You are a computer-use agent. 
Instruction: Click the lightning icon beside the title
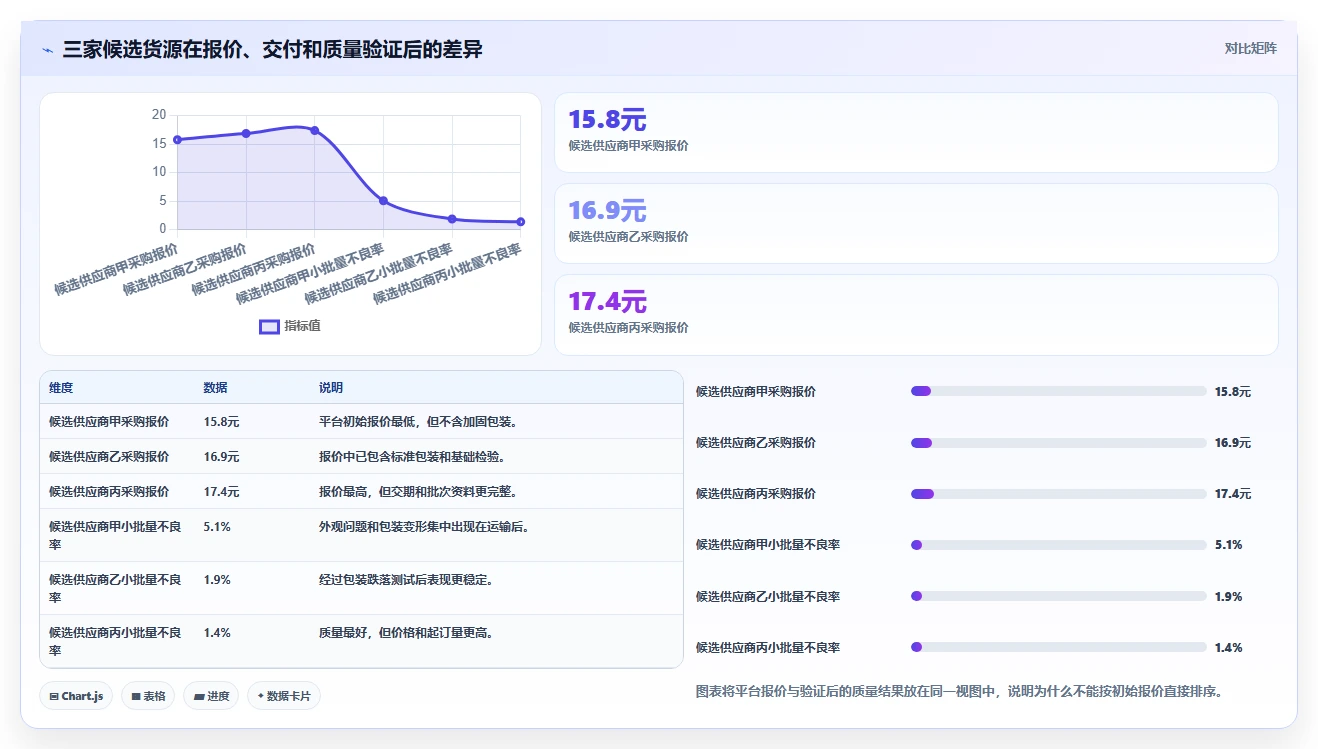(x=48, y=49)
